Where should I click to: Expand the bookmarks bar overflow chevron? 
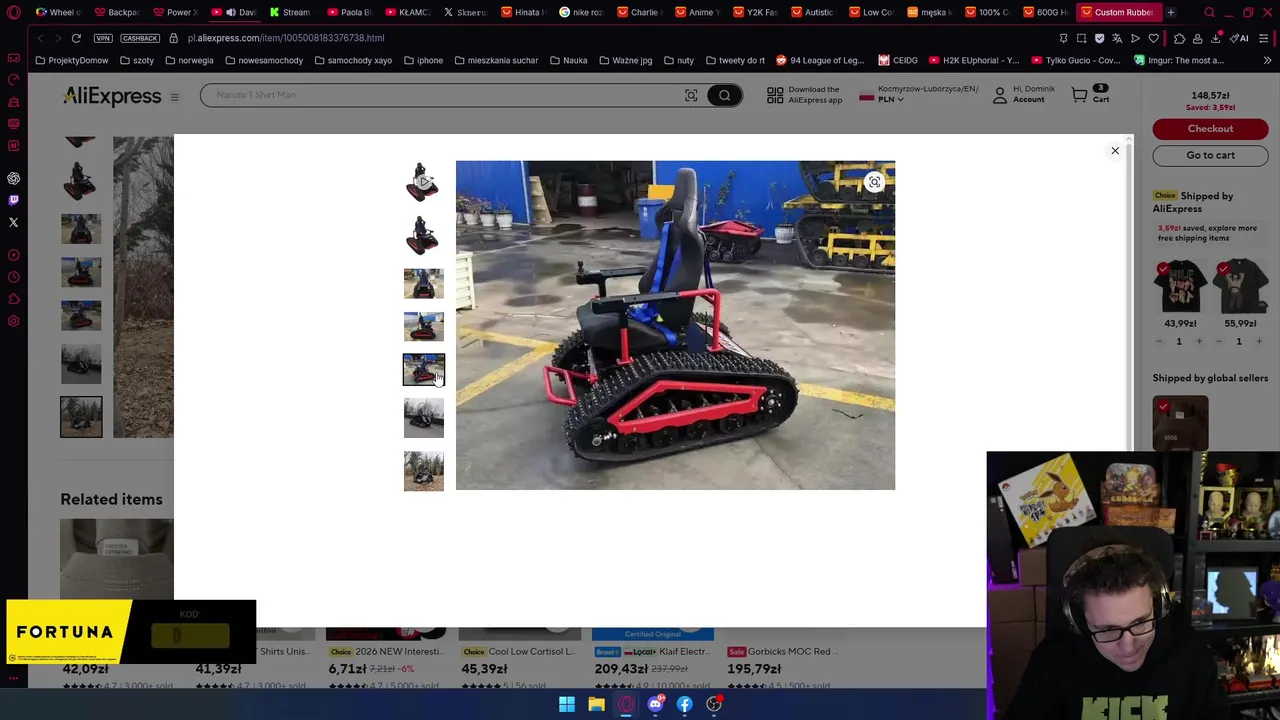(x=1267, y=60)
